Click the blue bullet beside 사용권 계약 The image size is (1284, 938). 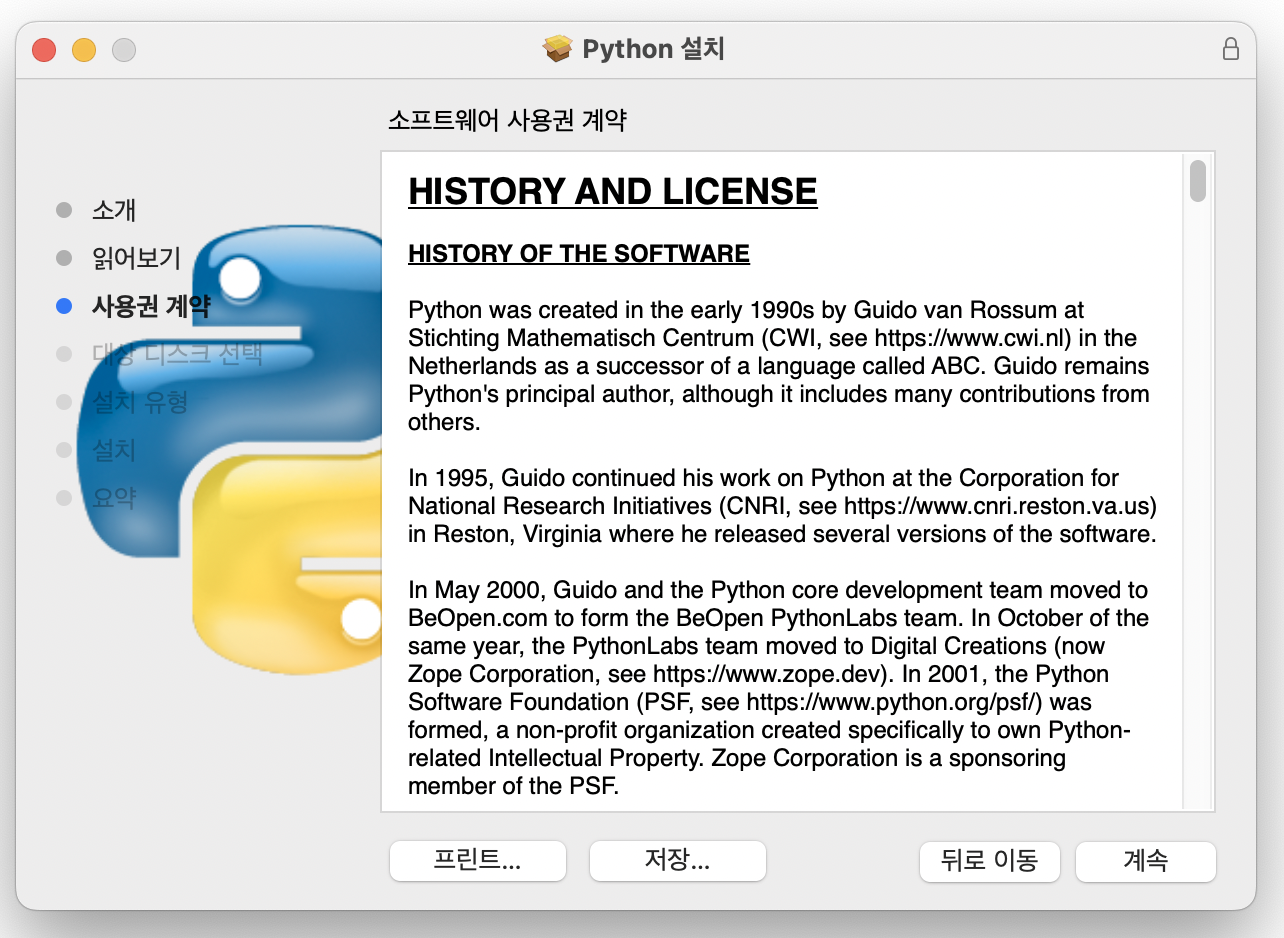point(64,306)
